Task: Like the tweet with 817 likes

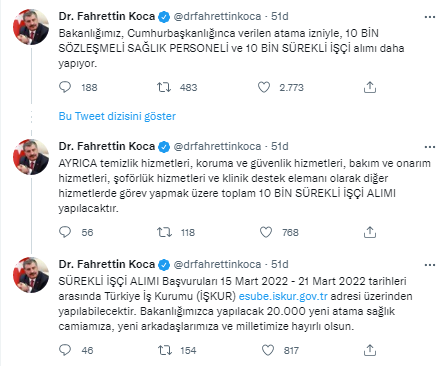Action: click(268, 350)
